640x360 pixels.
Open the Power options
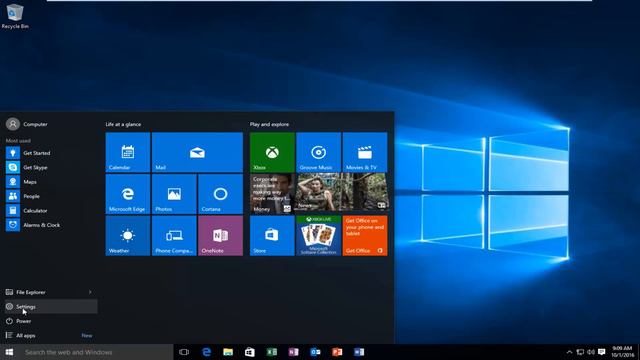51,321
